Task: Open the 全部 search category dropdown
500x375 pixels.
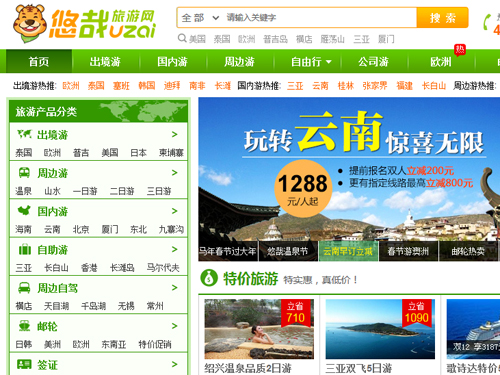Action: (200, 18)
